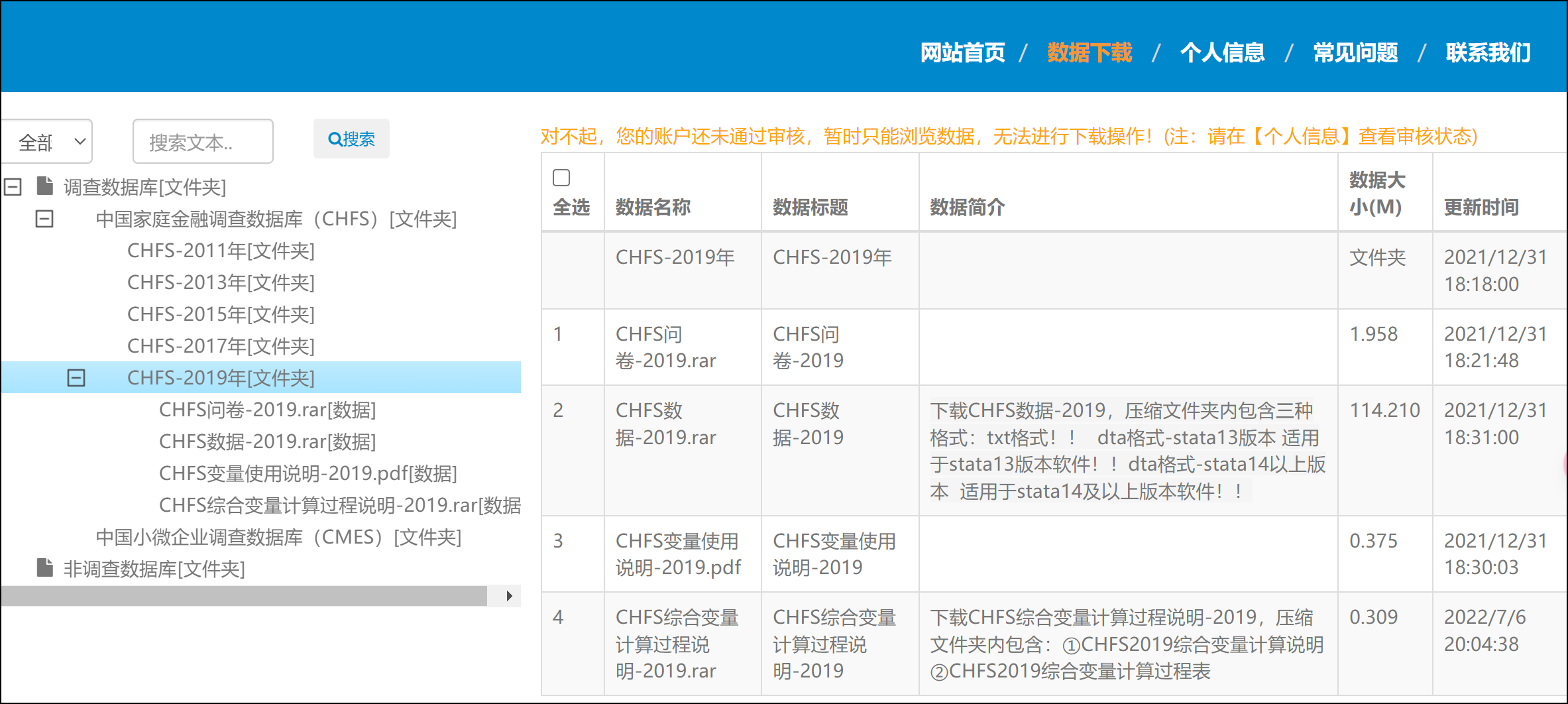1568x704 pixels.
Task: Select CHFS-2017年 folder in the tree
Action: click(x=221, y=346)
